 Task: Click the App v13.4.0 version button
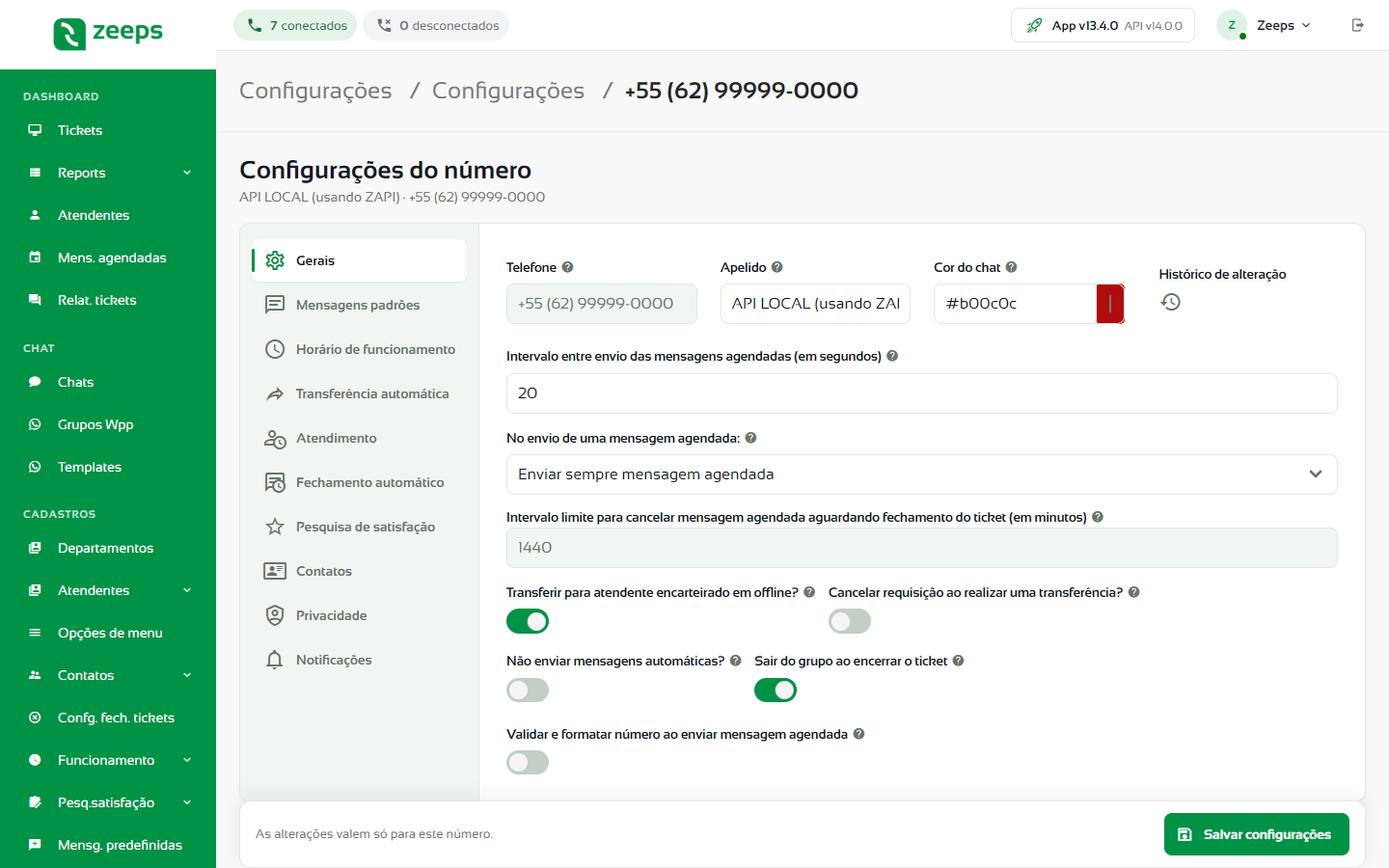pos(1103,25)
